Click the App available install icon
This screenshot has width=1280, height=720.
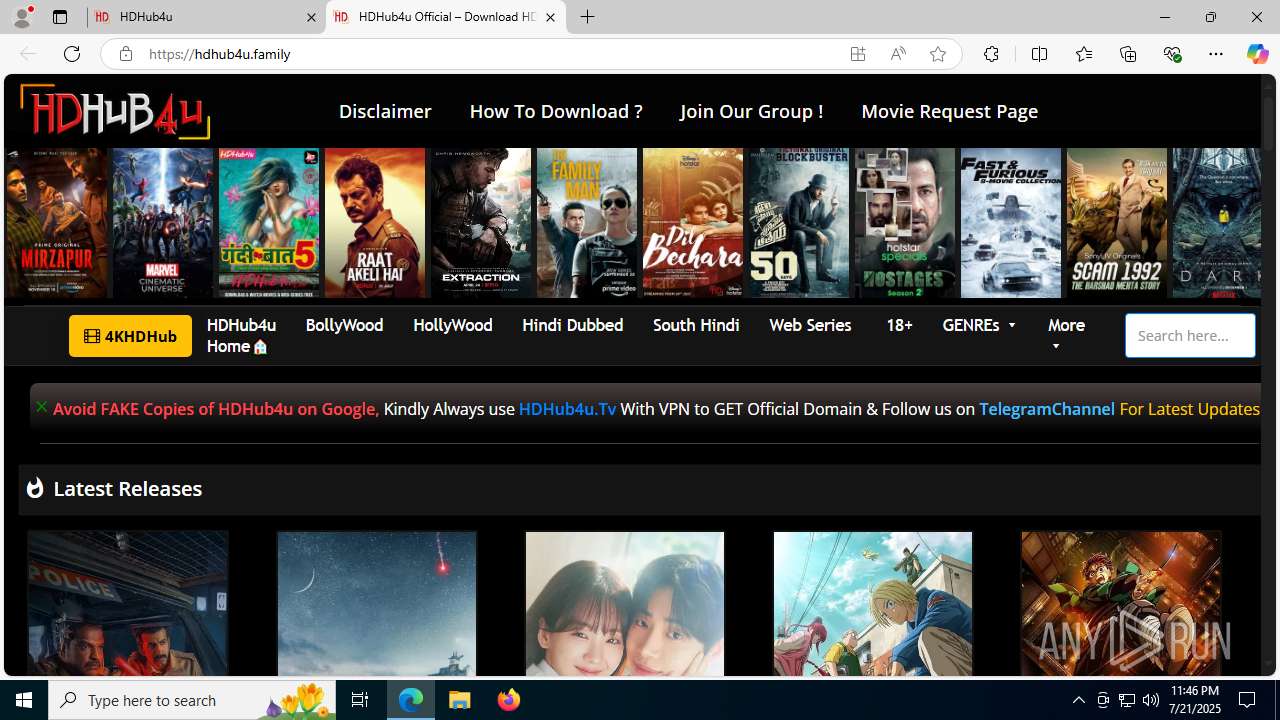click(858, 54)
